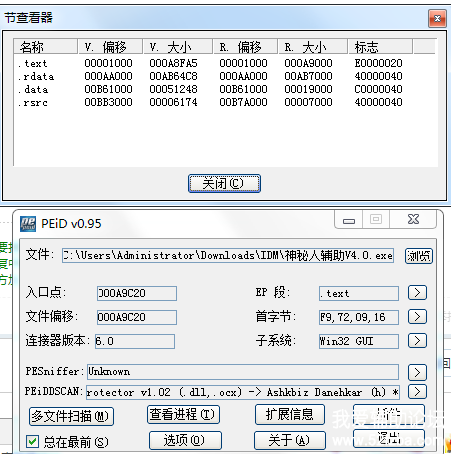
Task: Click the 连接器版本 field showing 6.0
Action: 135,341
